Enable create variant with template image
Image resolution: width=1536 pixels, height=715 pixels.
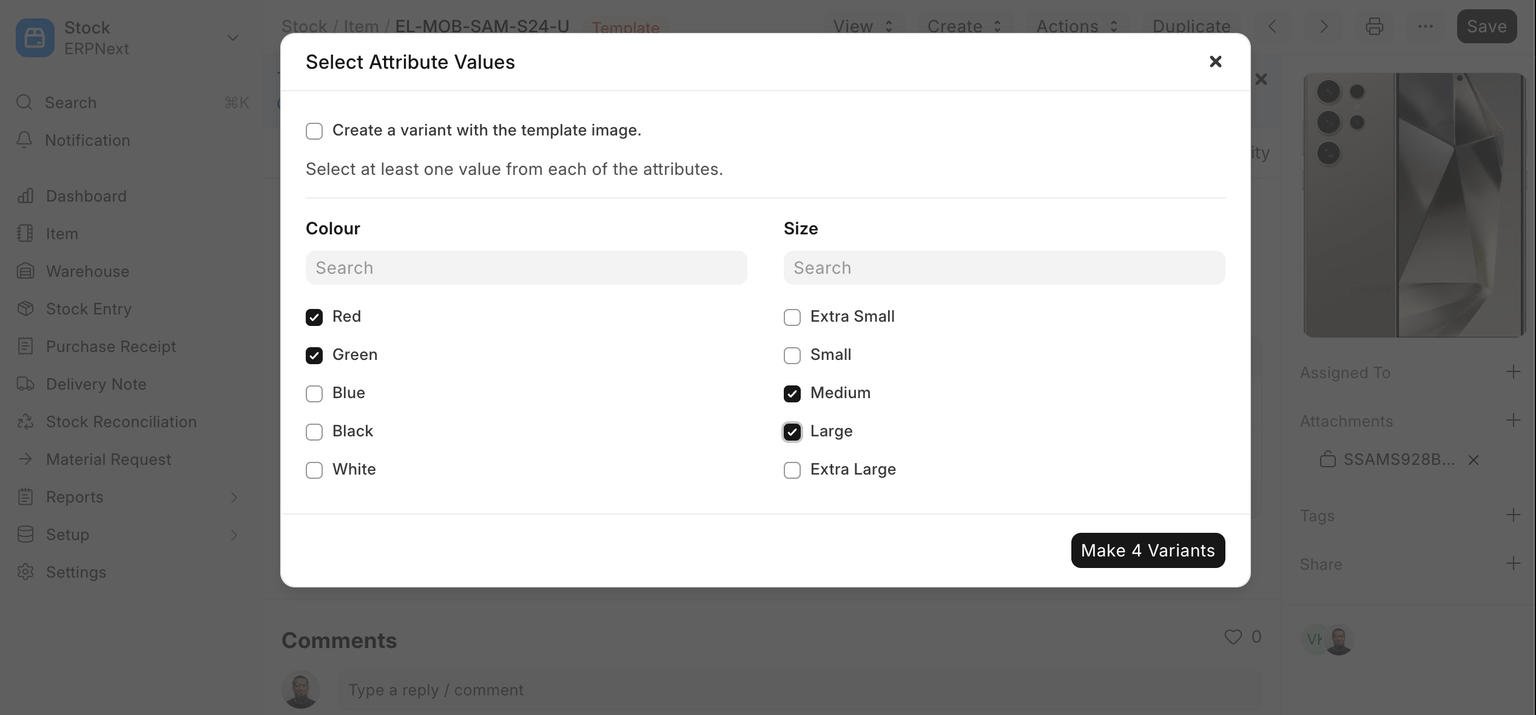click(314, 131)
